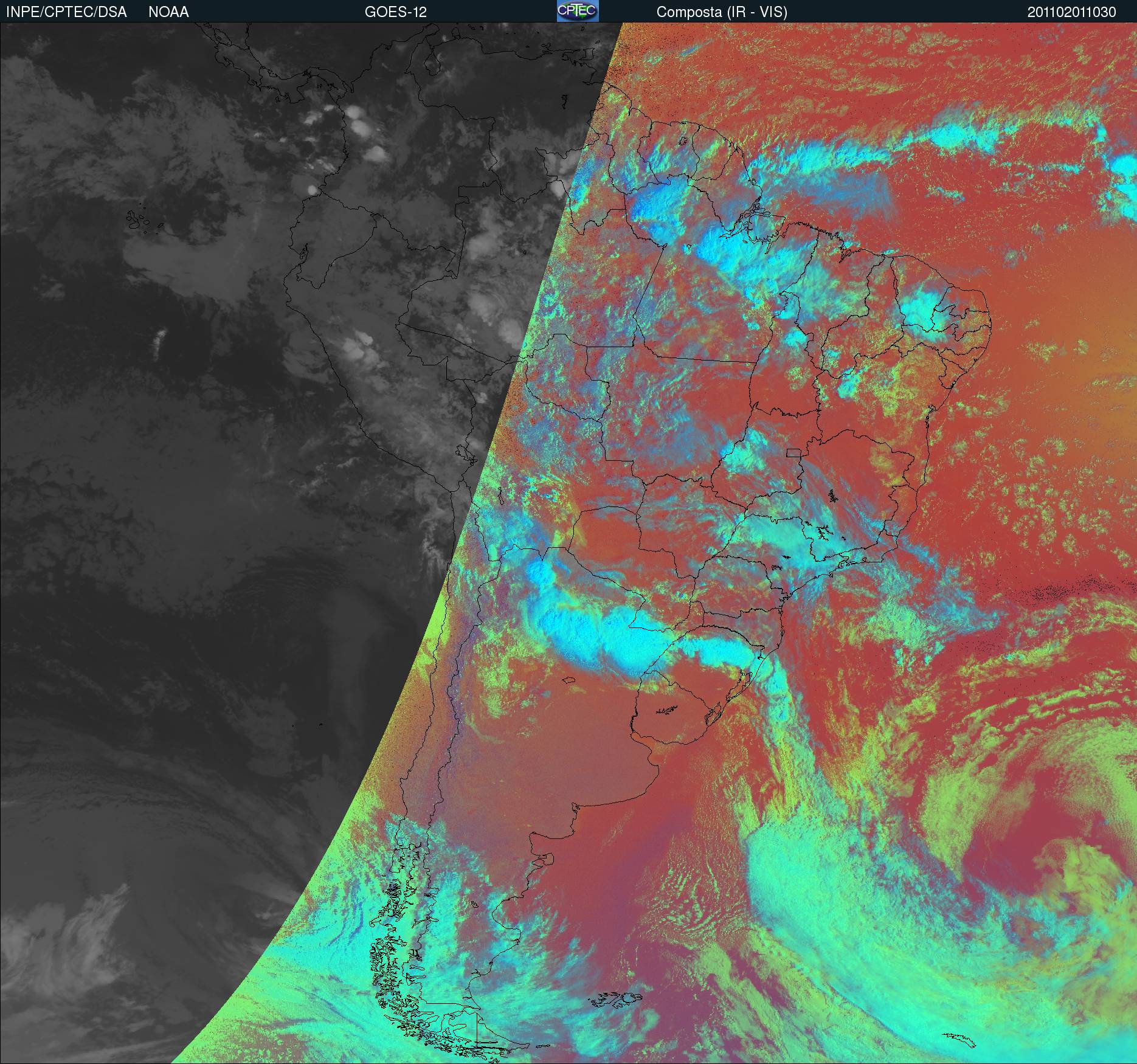Click the NOAA label in header
Viewport: 1137px width, 1064px height.
pyautogui.click(x=168, y=12)
